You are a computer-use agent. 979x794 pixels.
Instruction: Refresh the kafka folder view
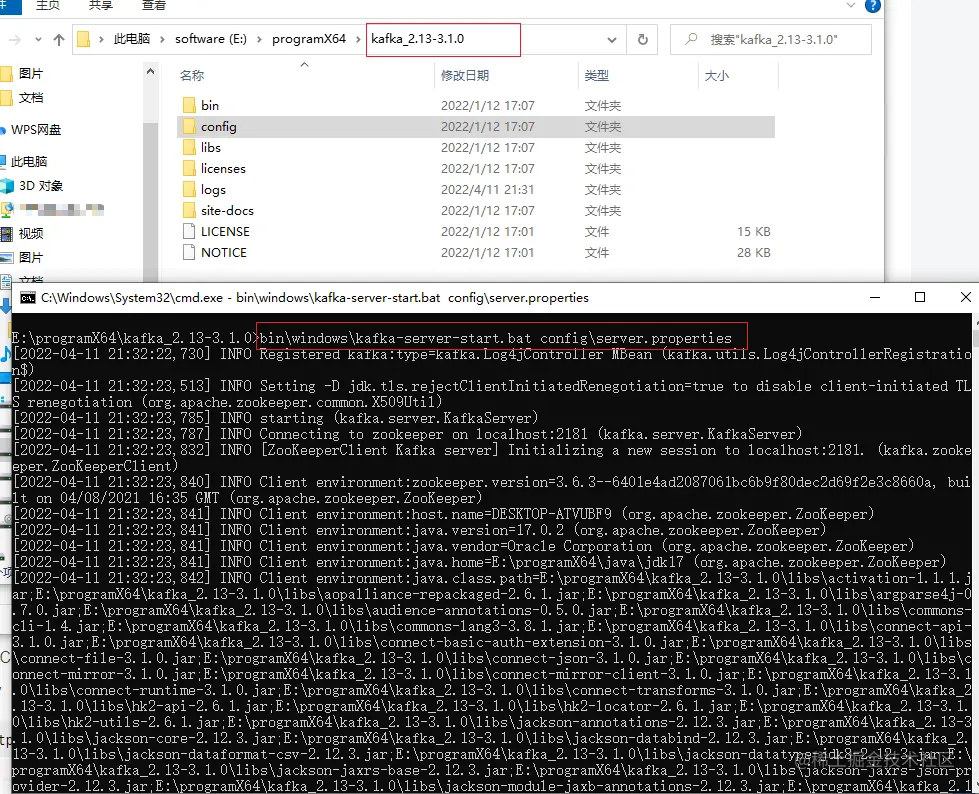tap(642, 39)
